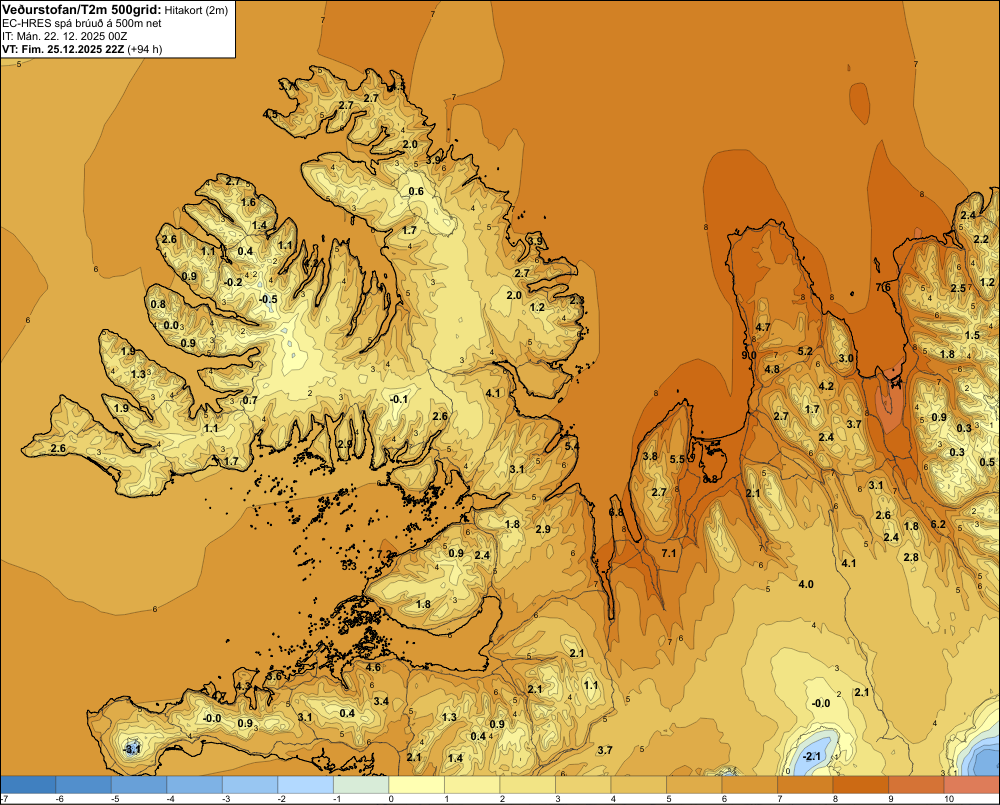Click the legend swatch between 4 and 5
The width and height of the screenshot is (1000, 805).
click(x=638, y=785)
